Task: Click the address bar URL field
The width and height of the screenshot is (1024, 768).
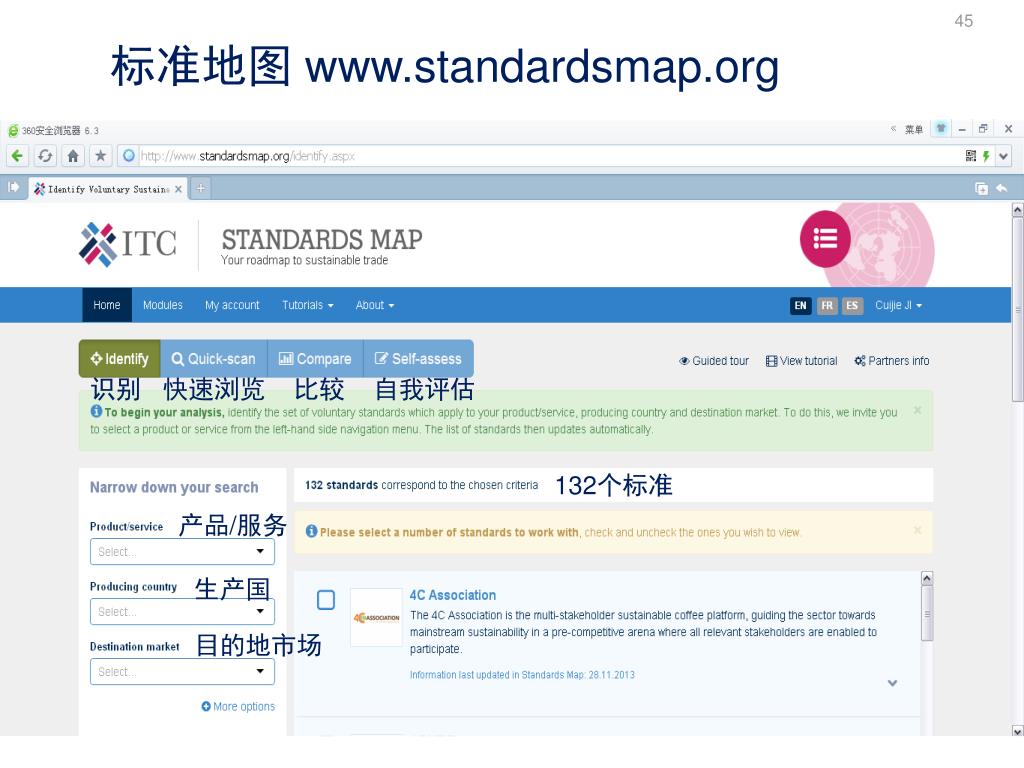Action: point(542,156)
